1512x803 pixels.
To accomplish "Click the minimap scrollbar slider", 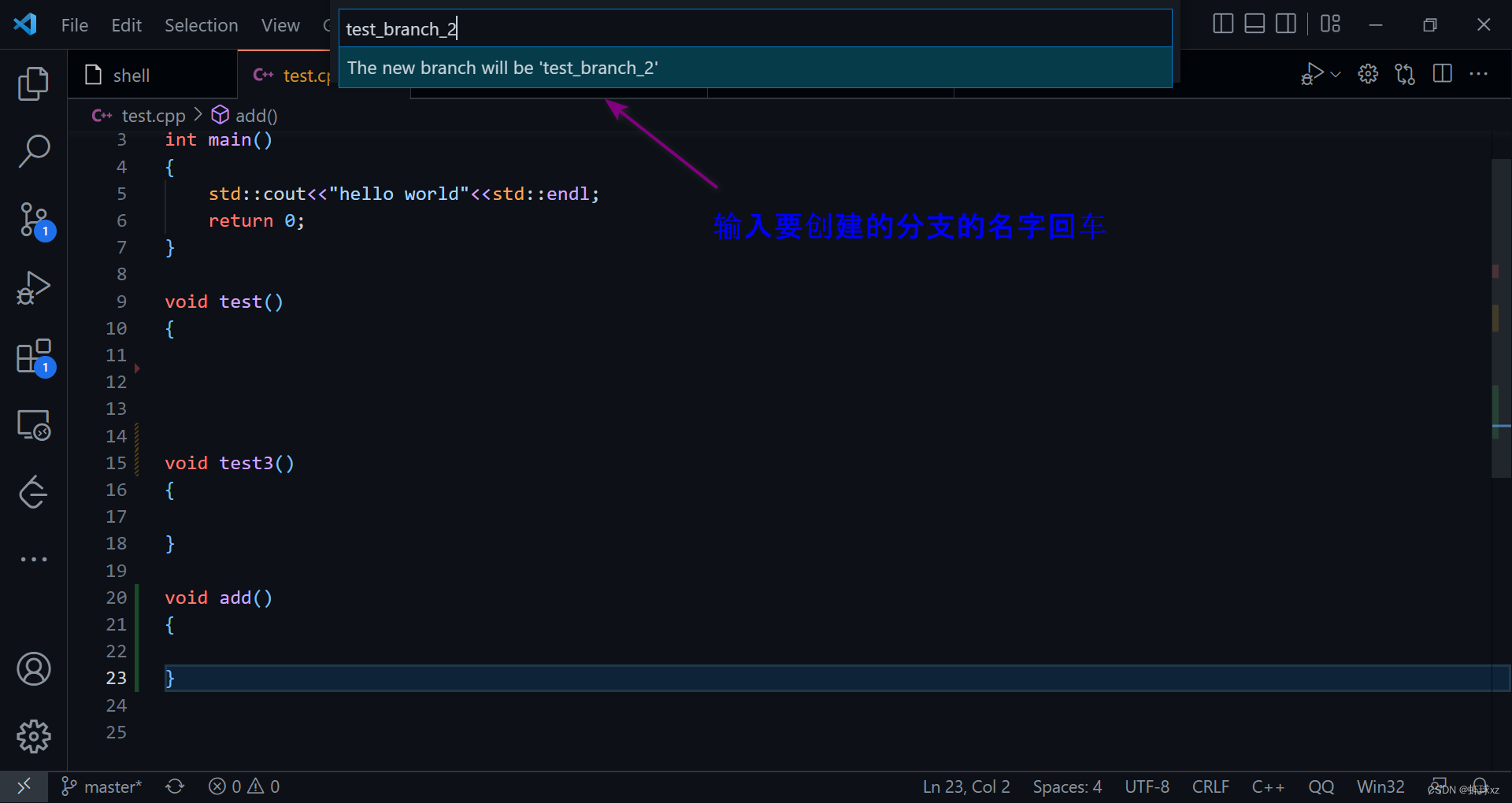I will (1501, 318).
